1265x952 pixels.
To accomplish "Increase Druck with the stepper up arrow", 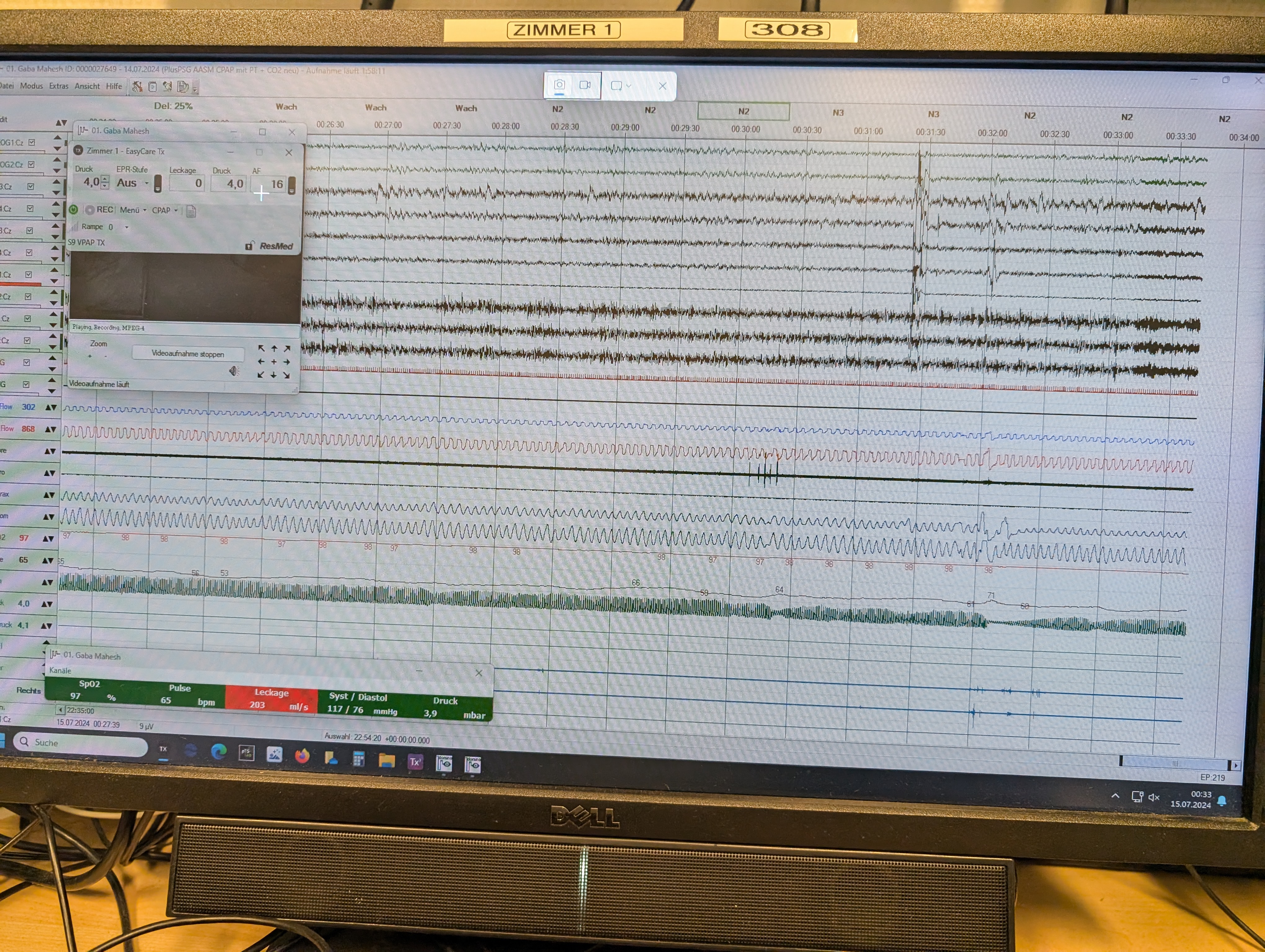I will (105, 179).
